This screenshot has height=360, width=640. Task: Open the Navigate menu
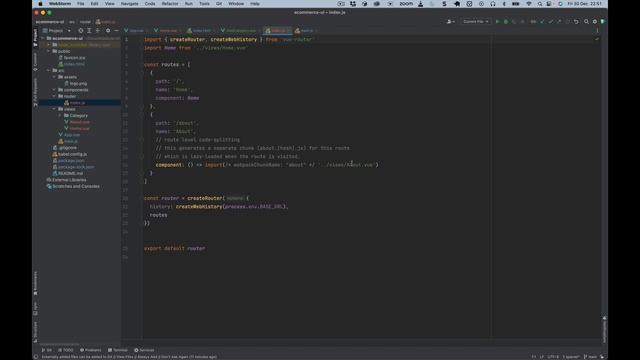129,4
